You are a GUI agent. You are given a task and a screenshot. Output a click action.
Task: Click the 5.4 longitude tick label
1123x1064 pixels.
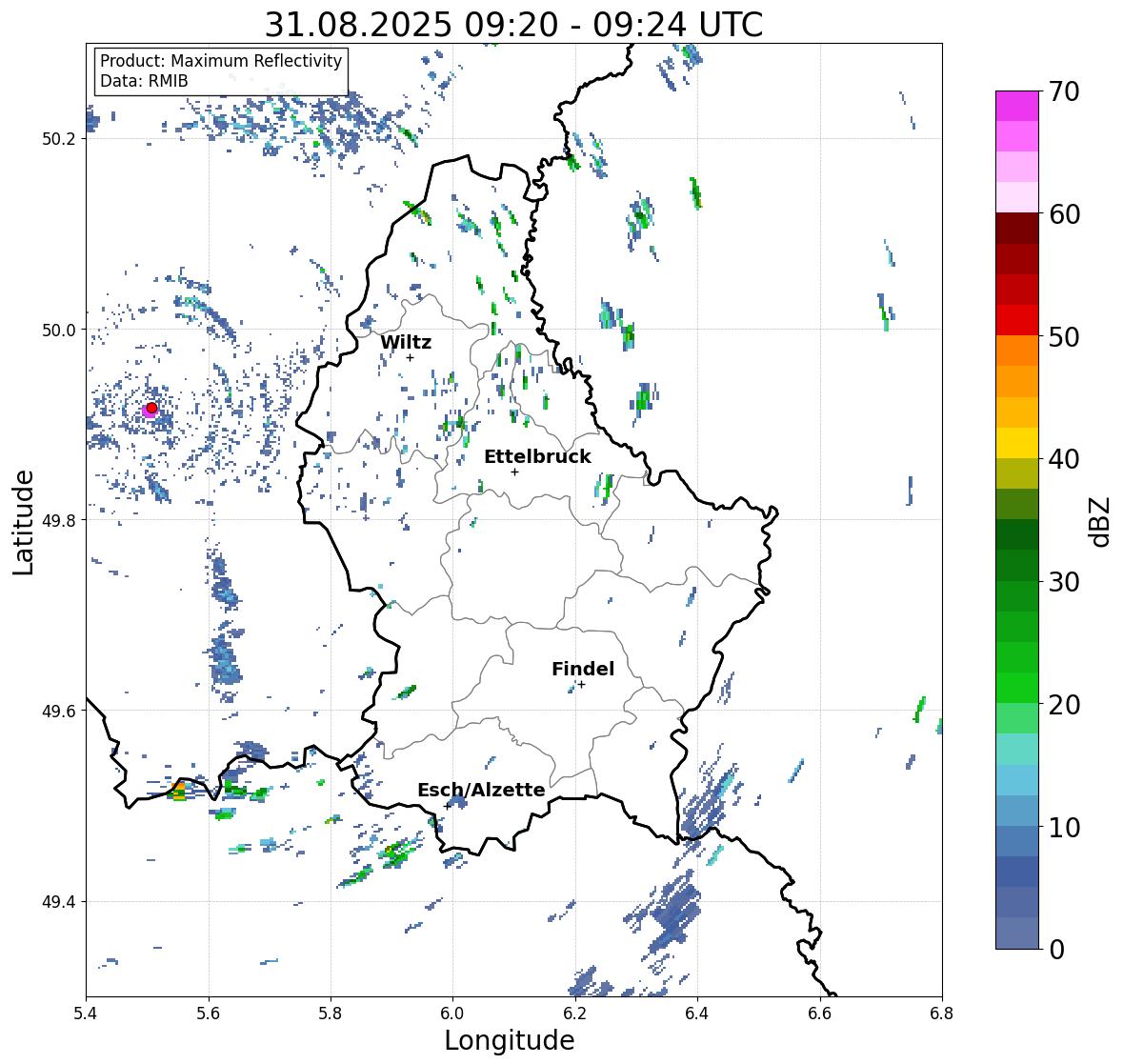click(x=86, y=1014)
